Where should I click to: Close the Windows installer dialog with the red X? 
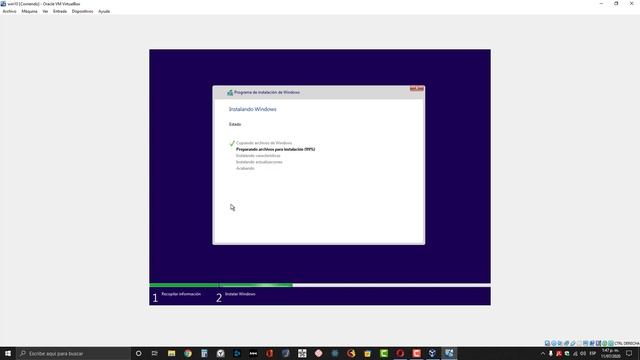click(417, 89)
